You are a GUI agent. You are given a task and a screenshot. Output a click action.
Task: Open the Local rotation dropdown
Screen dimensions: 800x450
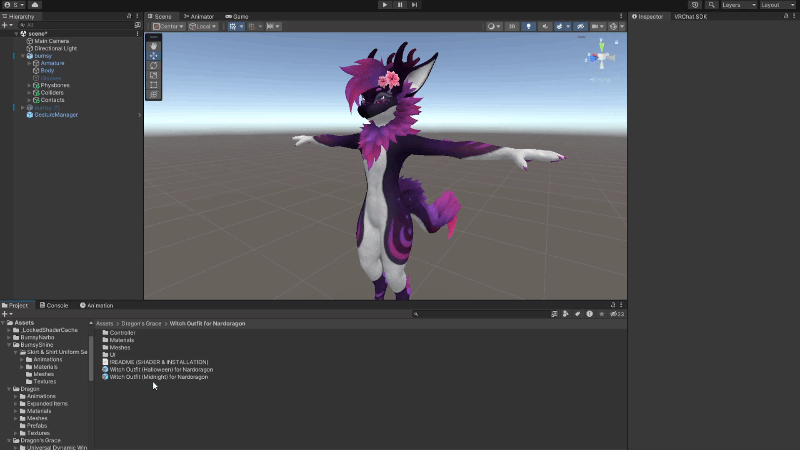203,27
